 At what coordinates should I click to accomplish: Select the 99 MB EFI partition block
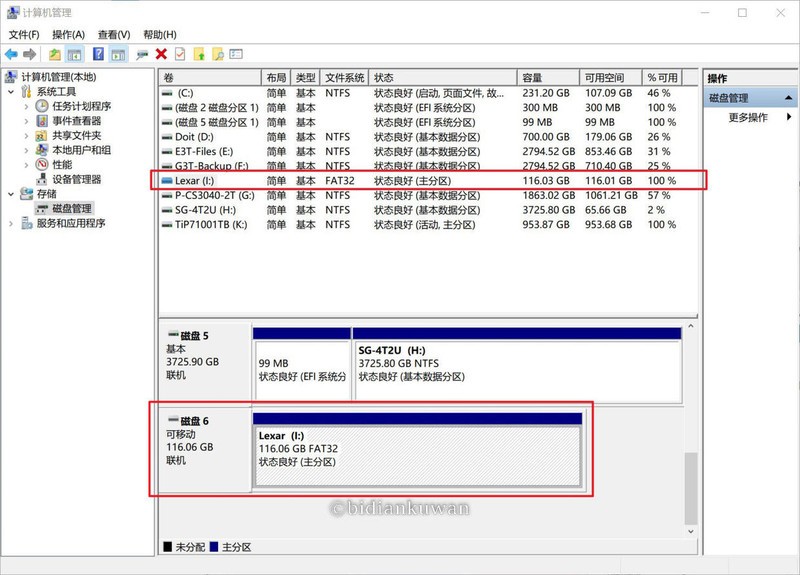[302, 364]
